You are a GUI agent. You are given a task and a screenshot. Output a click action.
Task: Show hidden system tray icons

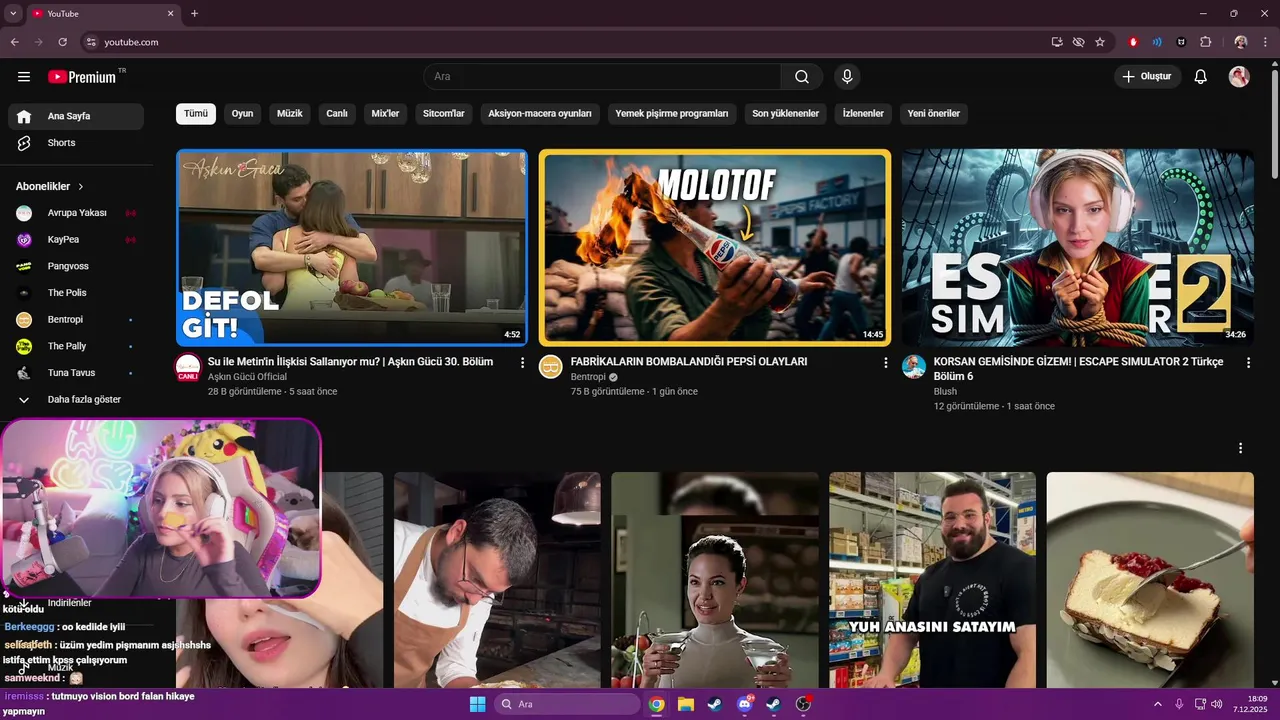click(1158, 704)
